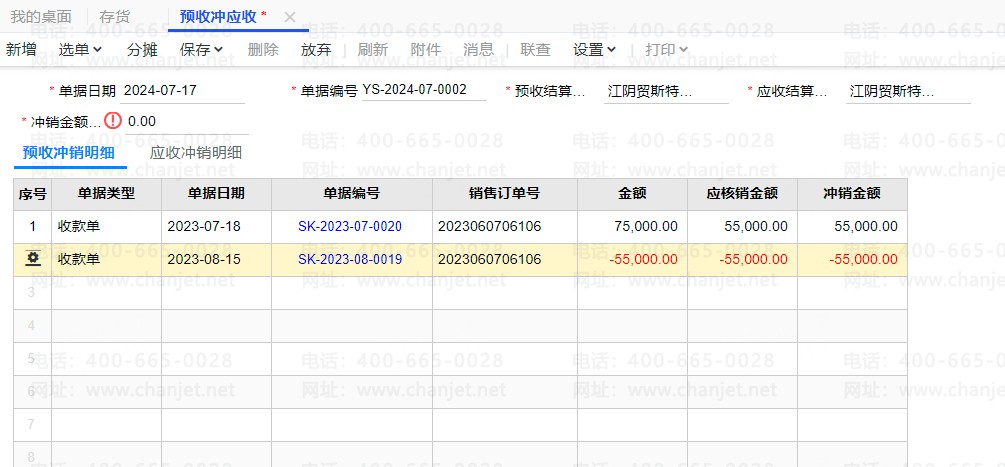This screenshot has height=467, width=1005.
Task: Click the gear icon in row two
Action: 33,259
